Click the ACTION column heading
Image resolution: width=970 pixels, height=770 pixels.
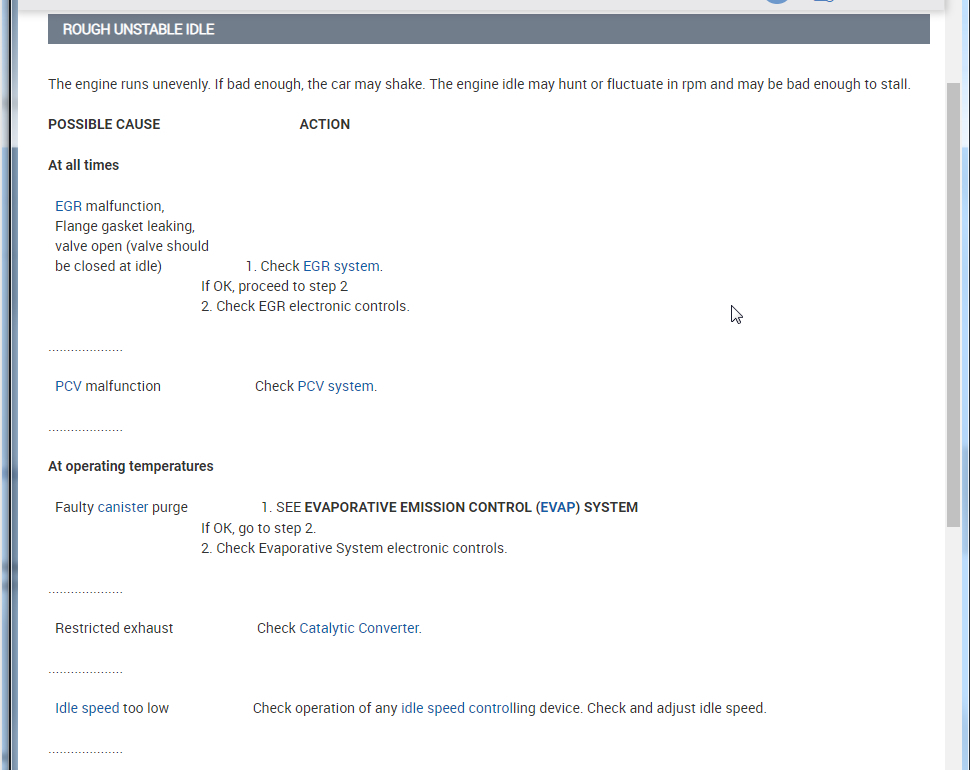(x=325, y=124)
